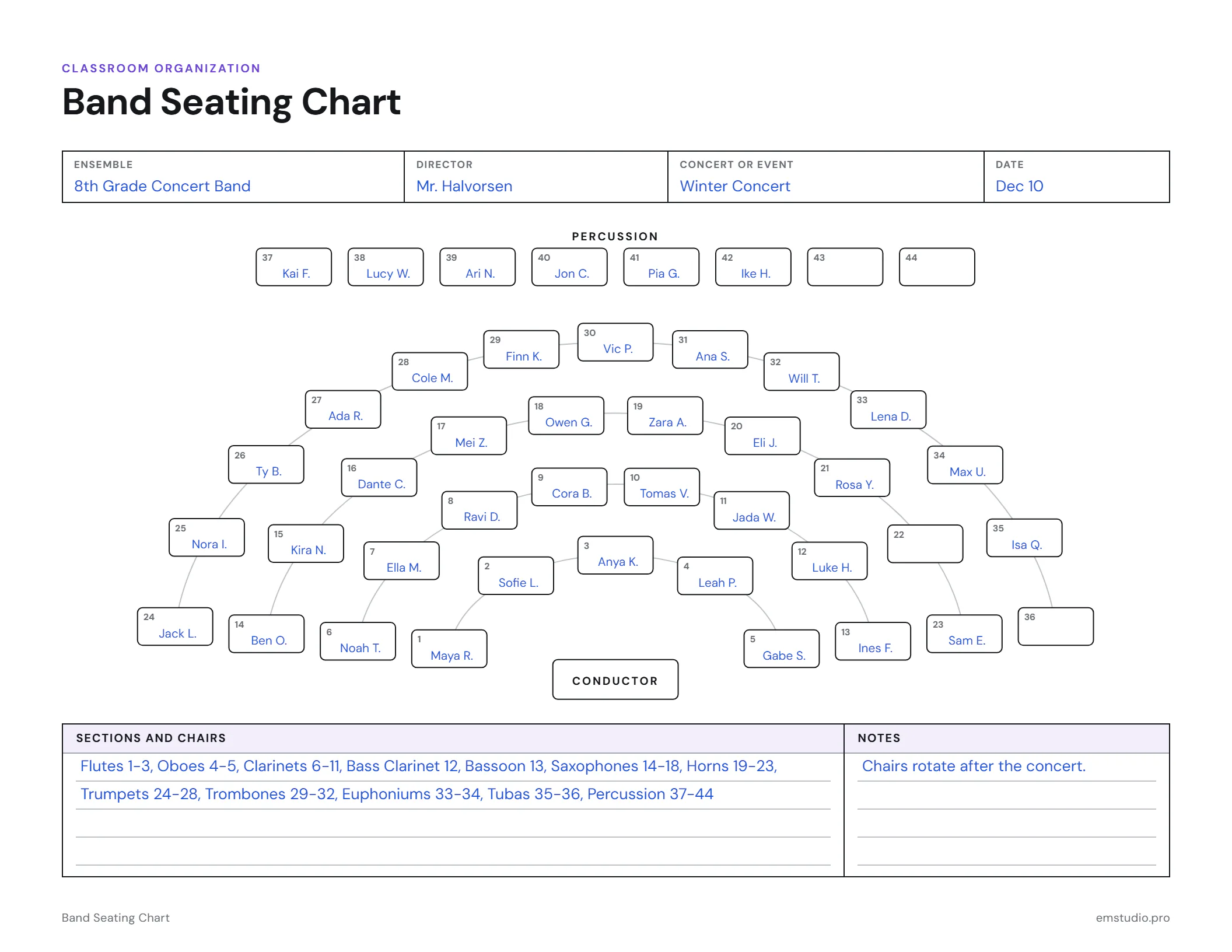
Task: Select seat 10 Tomas V.
Action: coord(662,487)
